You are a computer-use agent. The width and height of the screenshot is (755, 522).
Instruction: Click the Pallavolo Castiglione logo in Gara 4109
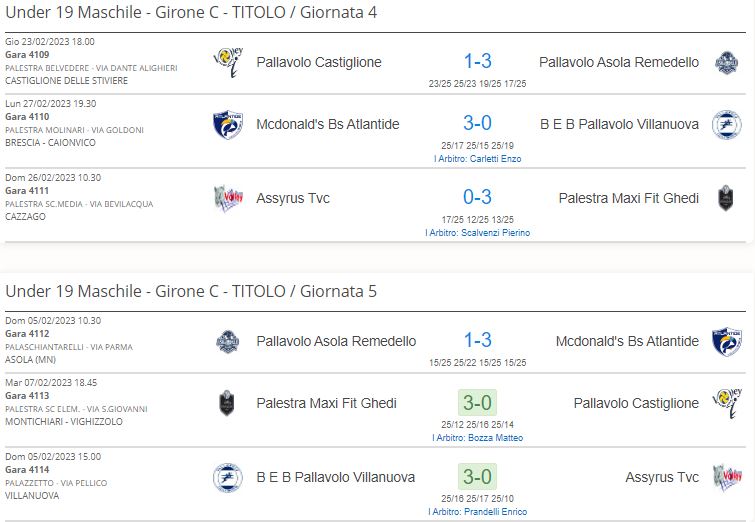(228, 63)
